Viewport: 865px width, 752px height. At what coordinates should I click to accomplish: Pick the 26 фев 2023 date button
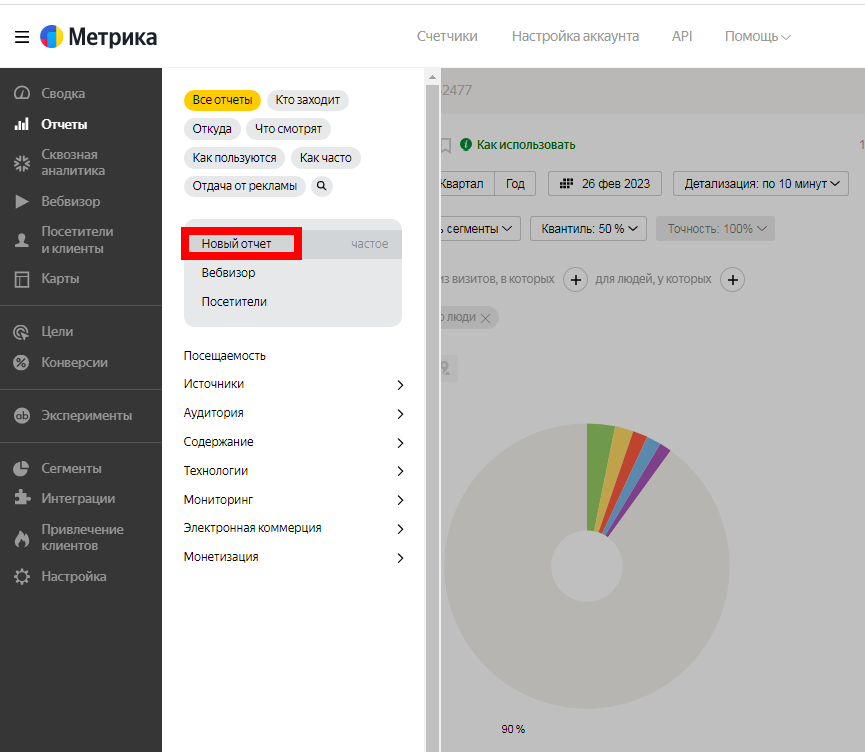(605, 184)
